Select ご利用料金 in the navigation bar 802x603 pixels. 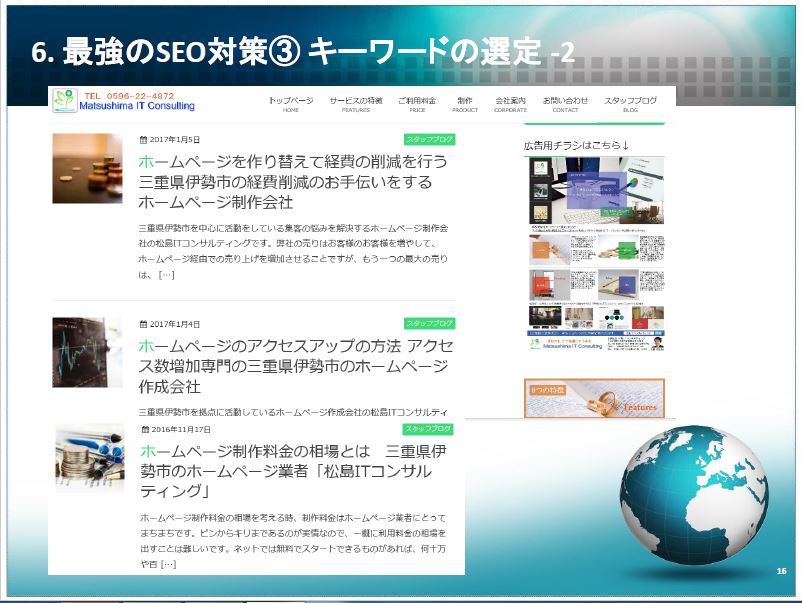417,104
